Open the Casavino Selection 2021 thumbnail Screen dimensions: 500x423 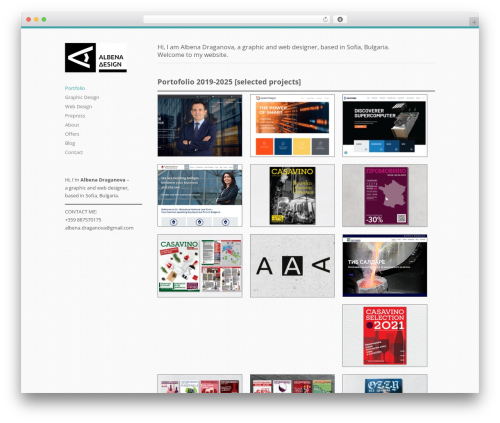pos(385,335)
